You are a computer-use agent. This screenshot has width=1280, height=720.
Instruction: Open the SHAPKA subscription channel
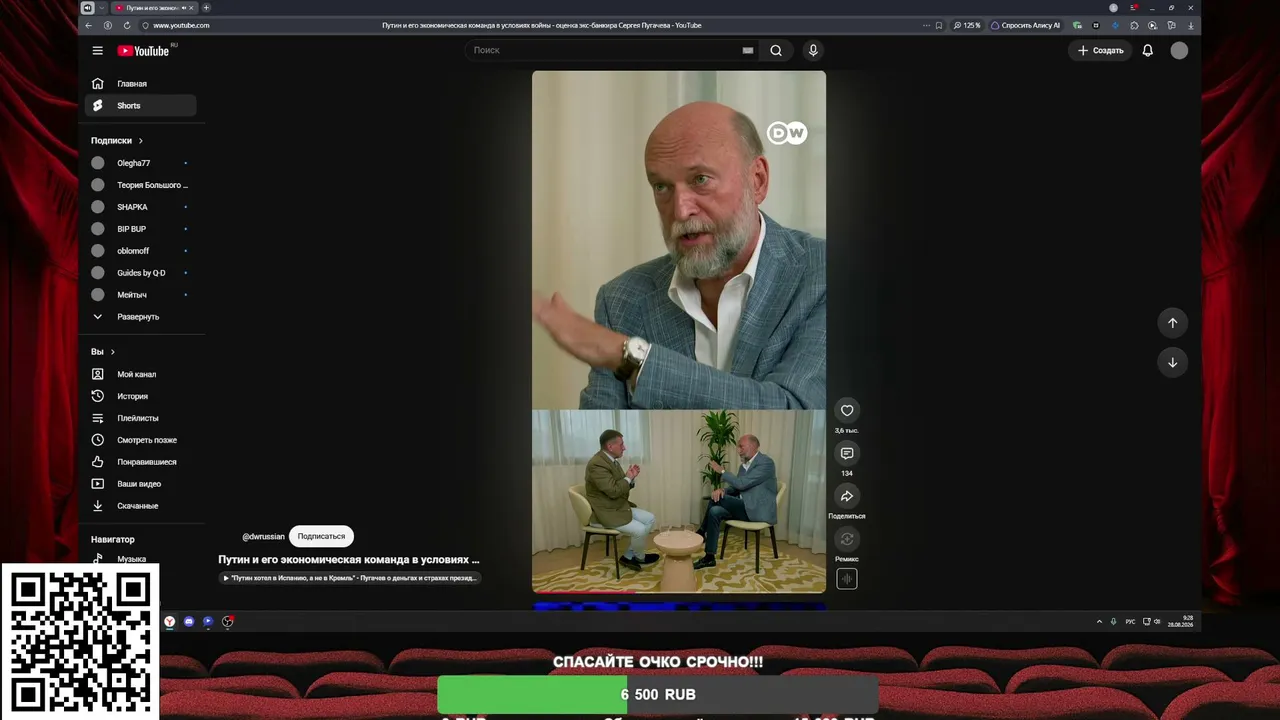coord(142,207)
